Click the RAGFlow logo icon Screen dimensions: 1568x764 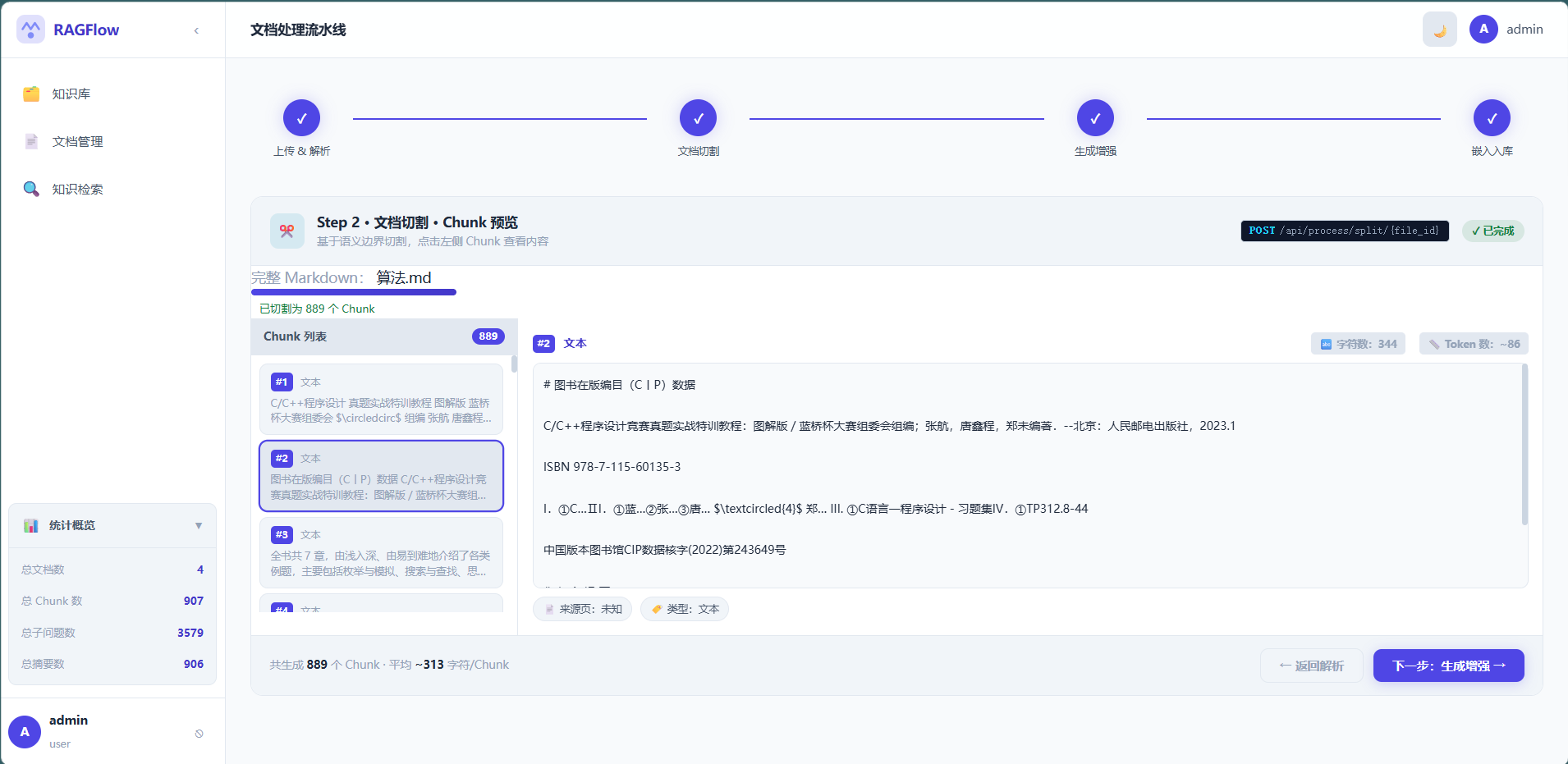(30, 30)
